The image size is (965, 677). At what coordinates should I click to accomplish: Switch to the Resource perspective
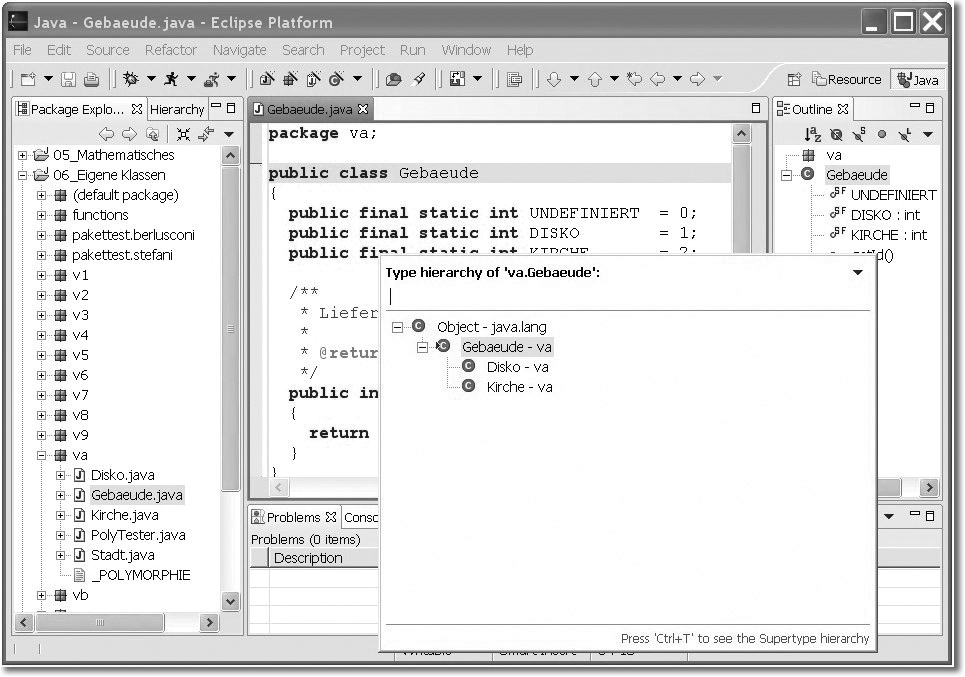[846, 80]
